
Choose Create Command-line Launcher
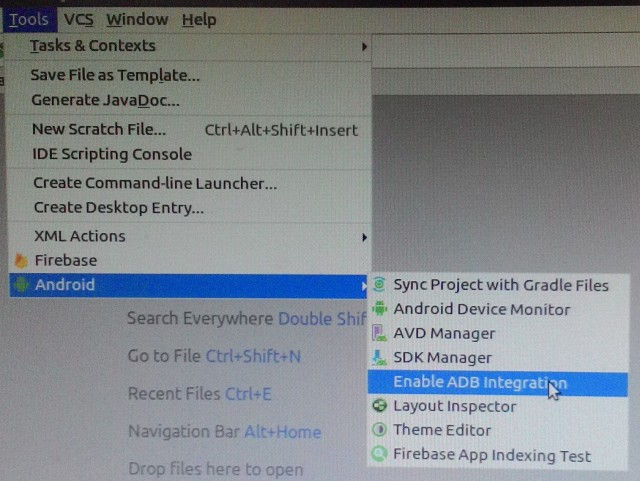[x=189, y=183]
